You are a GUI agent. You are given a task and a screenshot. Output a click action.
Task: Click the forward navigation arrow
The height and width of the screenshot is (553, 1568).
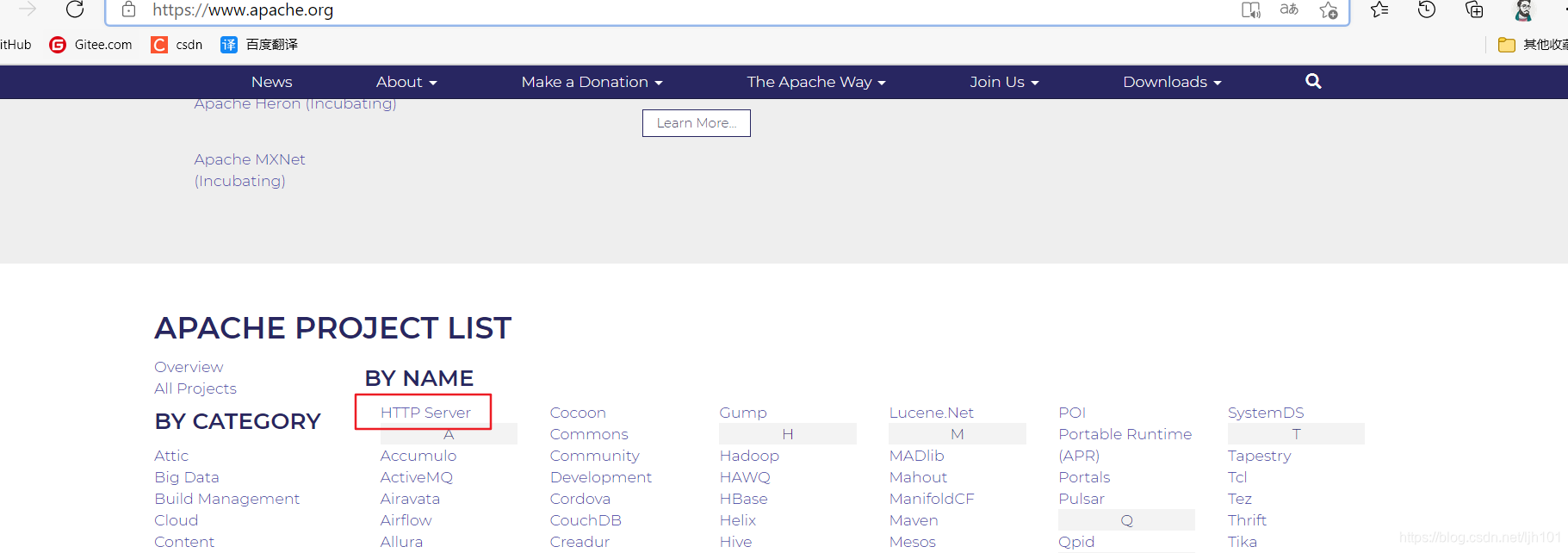pyautogui.click(x=28, y=9)
